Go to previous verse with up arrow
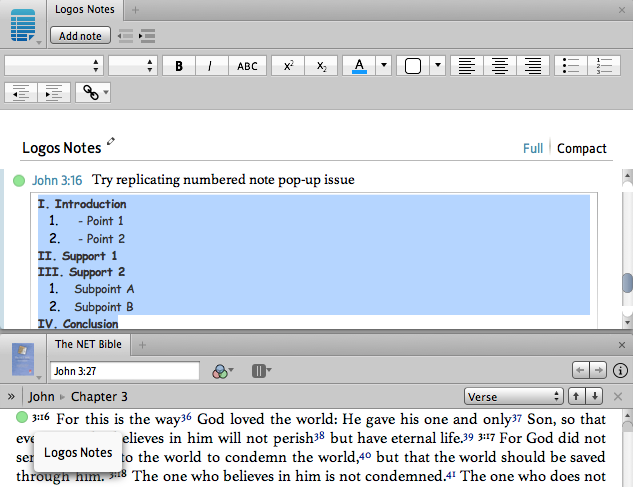 point(576,397)
